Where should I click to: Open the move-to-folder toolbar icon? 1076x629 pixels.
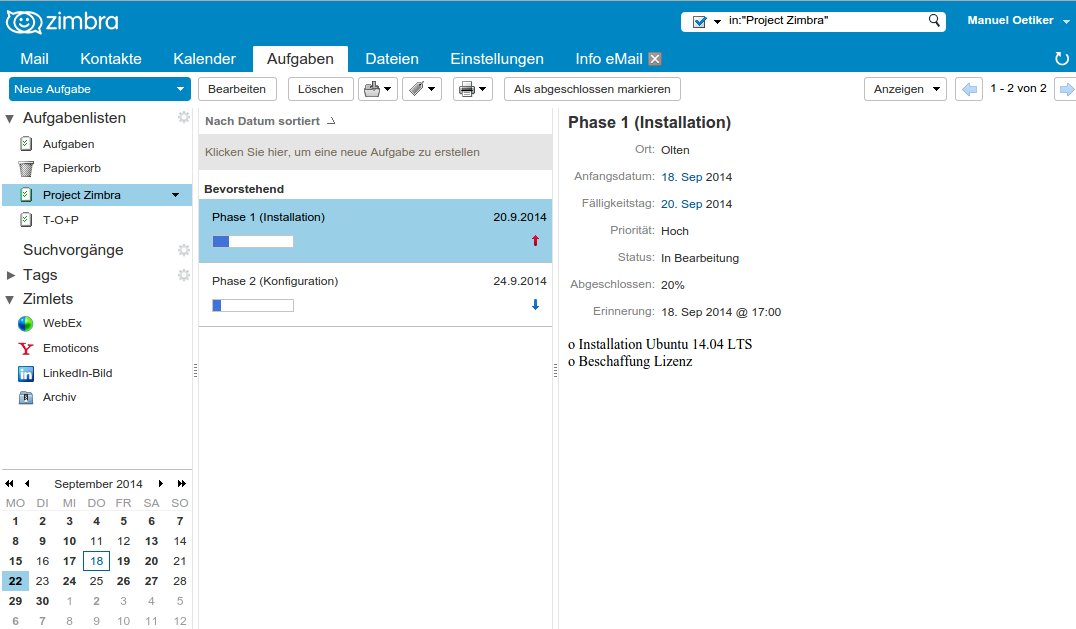click(x=377, y=89)
